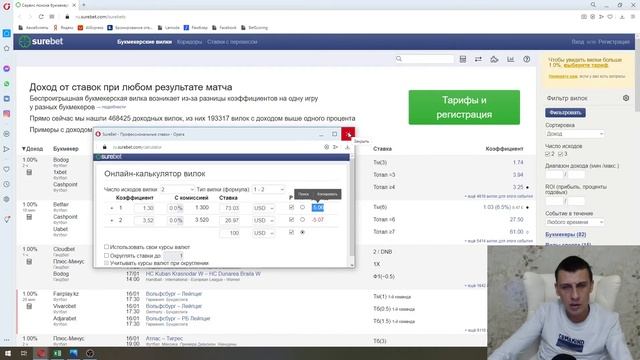This screenshot has width=640, height=360.
Task: Sort by the Доход column header
Action: coord(32,149)
